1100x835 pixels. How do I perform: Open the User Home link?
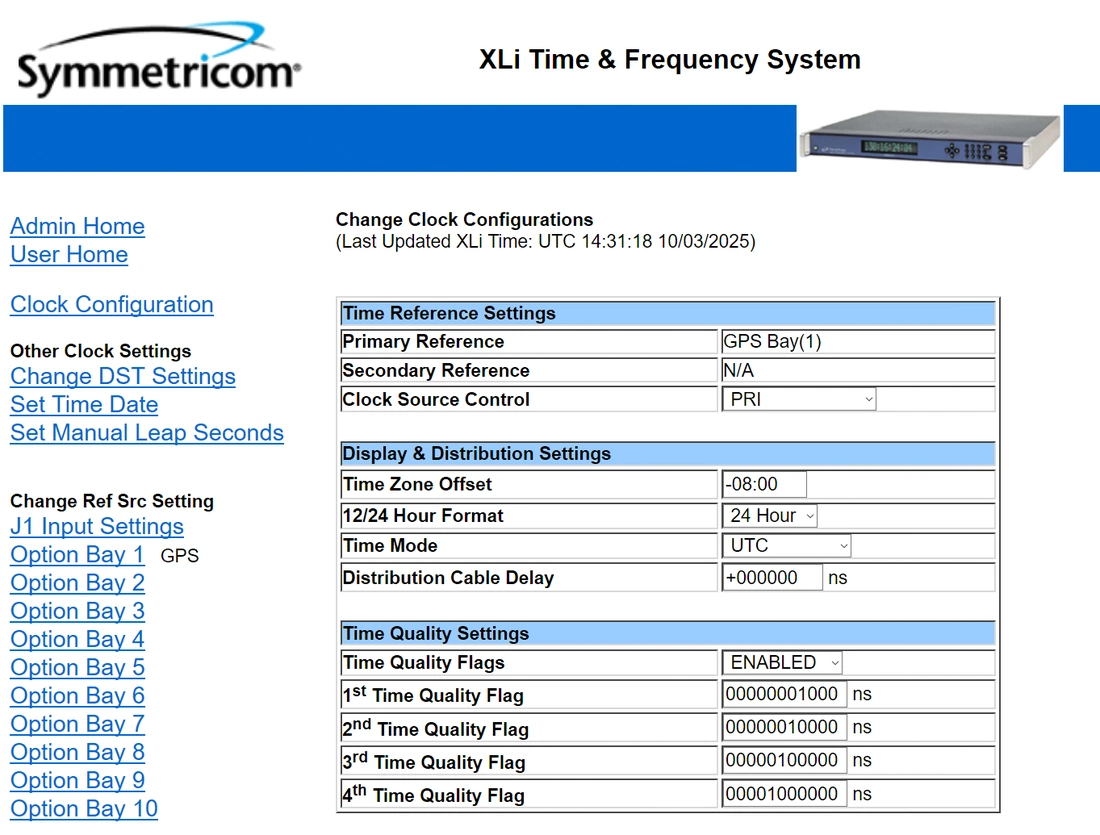pyautogui.click(x=69, y=255)
